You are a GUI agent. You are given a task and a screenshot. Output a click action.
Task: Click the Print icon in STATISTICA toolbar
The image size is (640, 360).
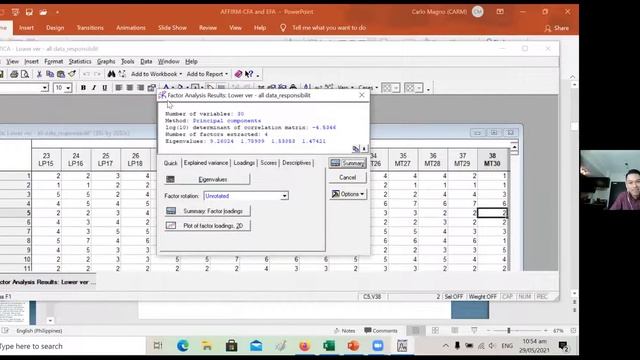pos(14,74)
